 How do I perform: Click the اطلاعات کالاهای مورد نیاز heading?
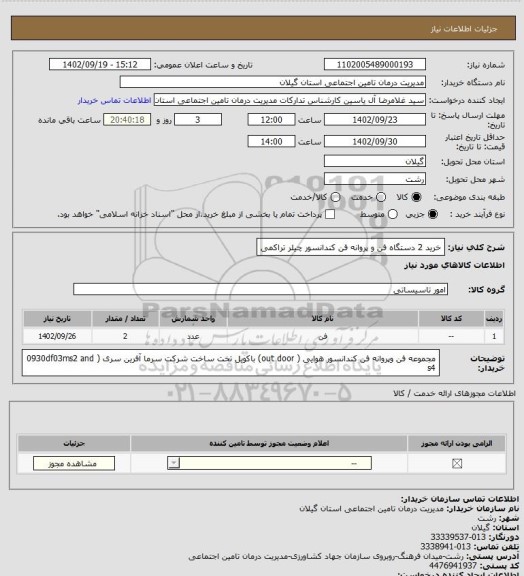(454, 265)
